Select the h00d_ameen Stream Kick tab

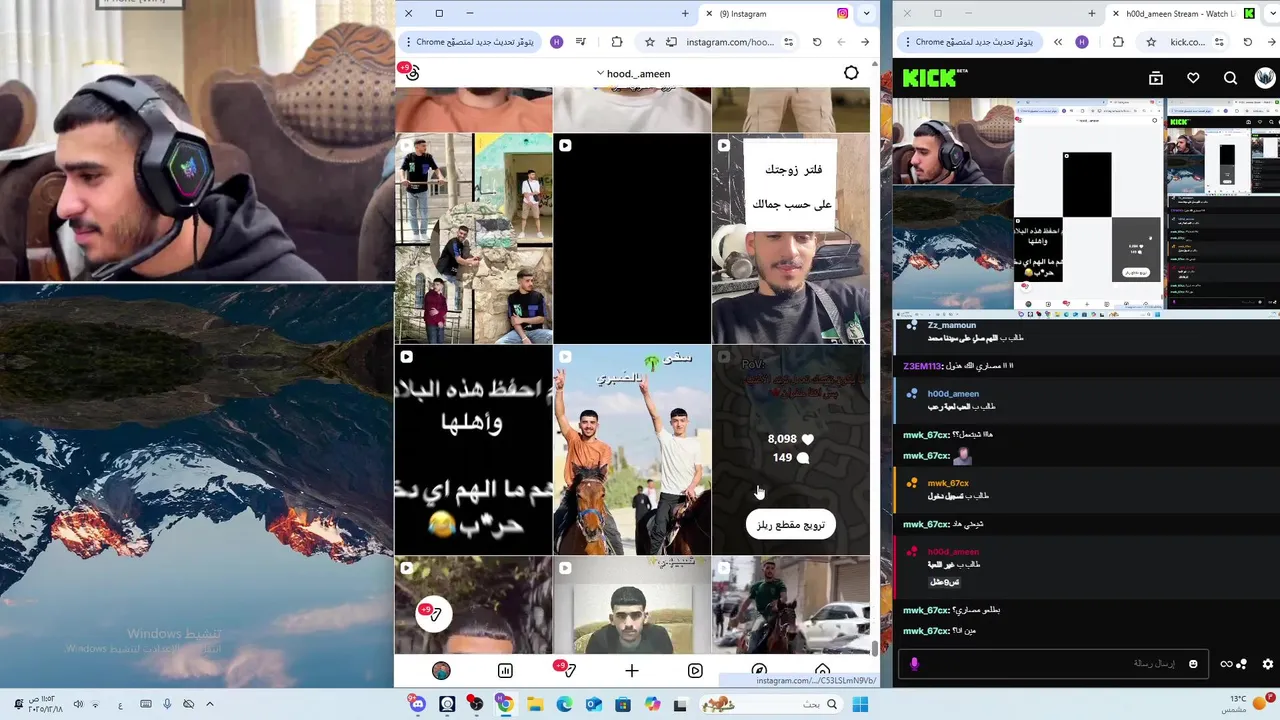click(1185, 14)
